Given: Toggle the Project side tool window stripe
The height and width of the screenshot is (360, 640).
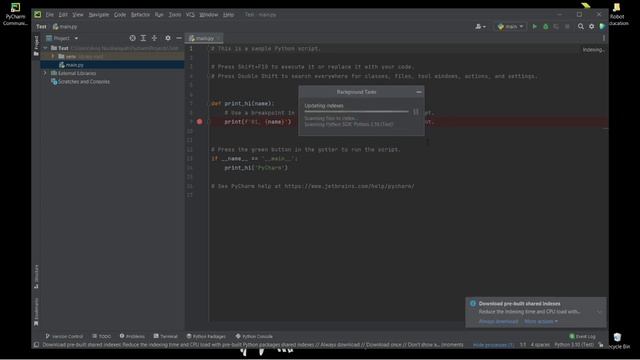Looking at the screenshot, I should (x=36, y=45).
